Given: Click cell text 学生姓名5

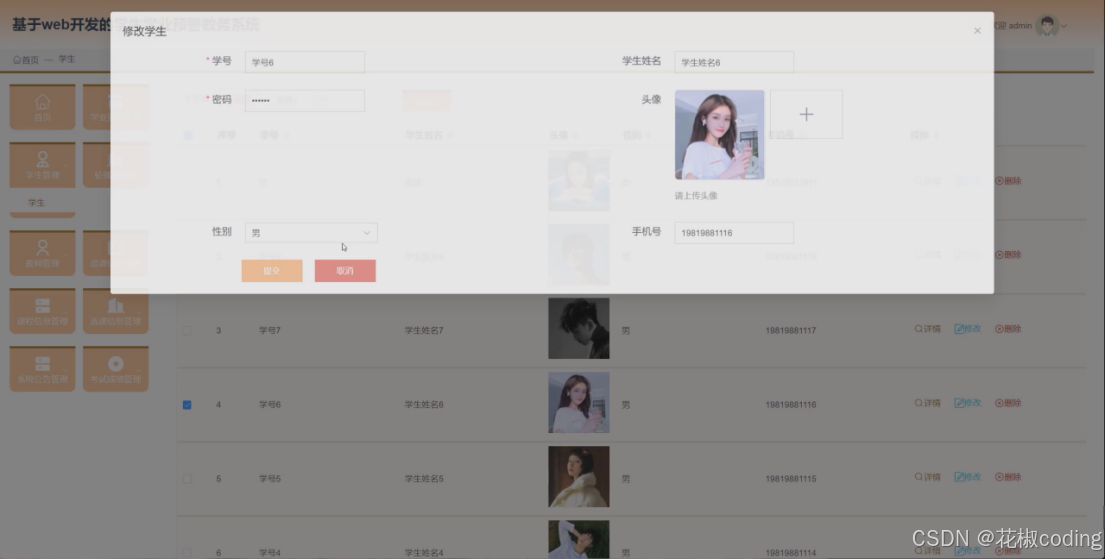Looking at the screenshot, I should [424, 479].
